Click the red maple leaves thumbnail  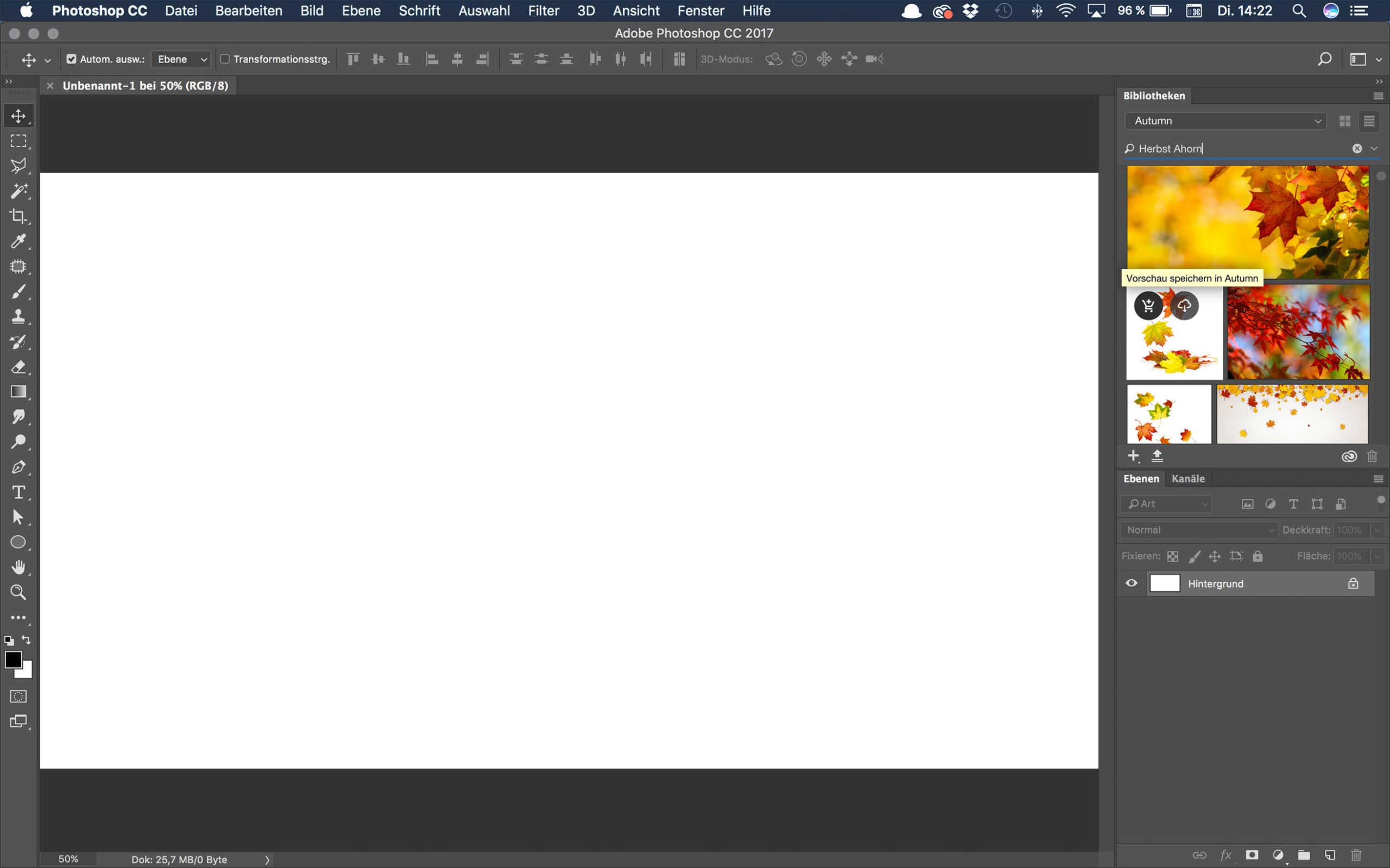(x=1298, y=332)
